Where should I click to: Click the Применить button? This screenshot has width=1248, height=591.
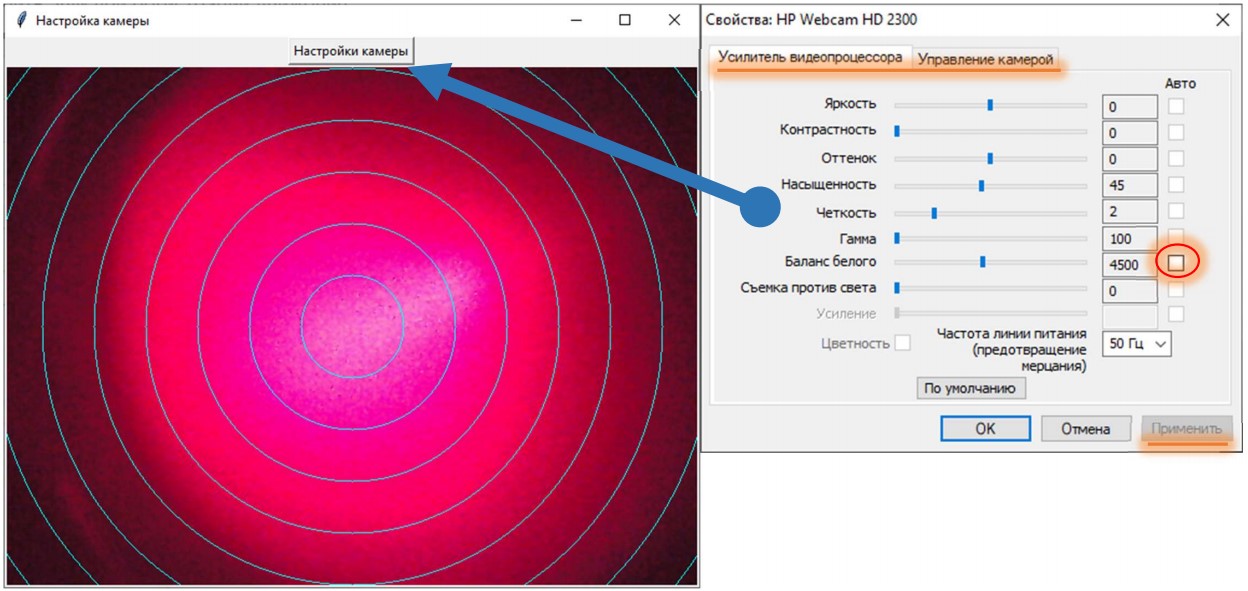coord(1187,429)
